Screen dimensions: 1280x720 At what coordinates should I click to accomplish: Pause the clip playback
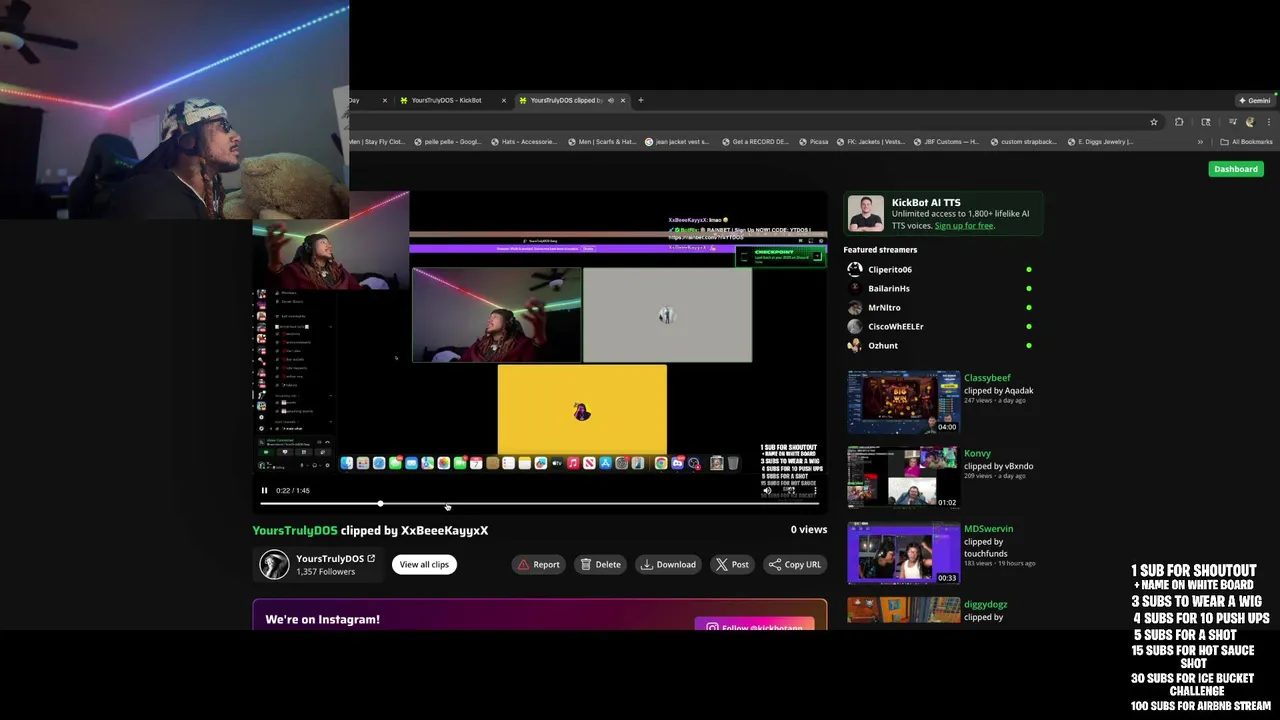[264, 490]
